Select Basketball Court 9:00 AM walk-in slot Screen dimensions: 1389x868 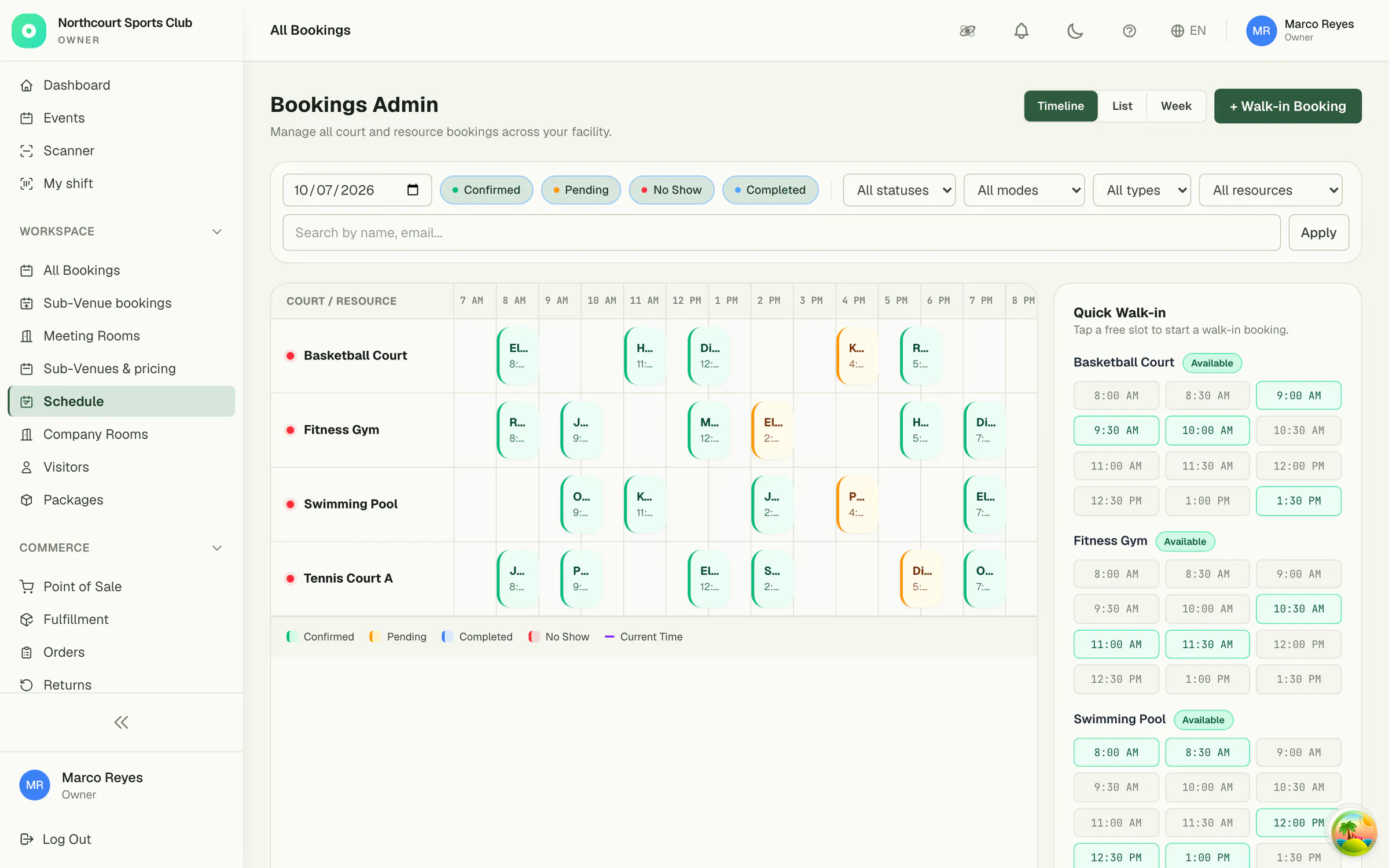coord(1298,396)
